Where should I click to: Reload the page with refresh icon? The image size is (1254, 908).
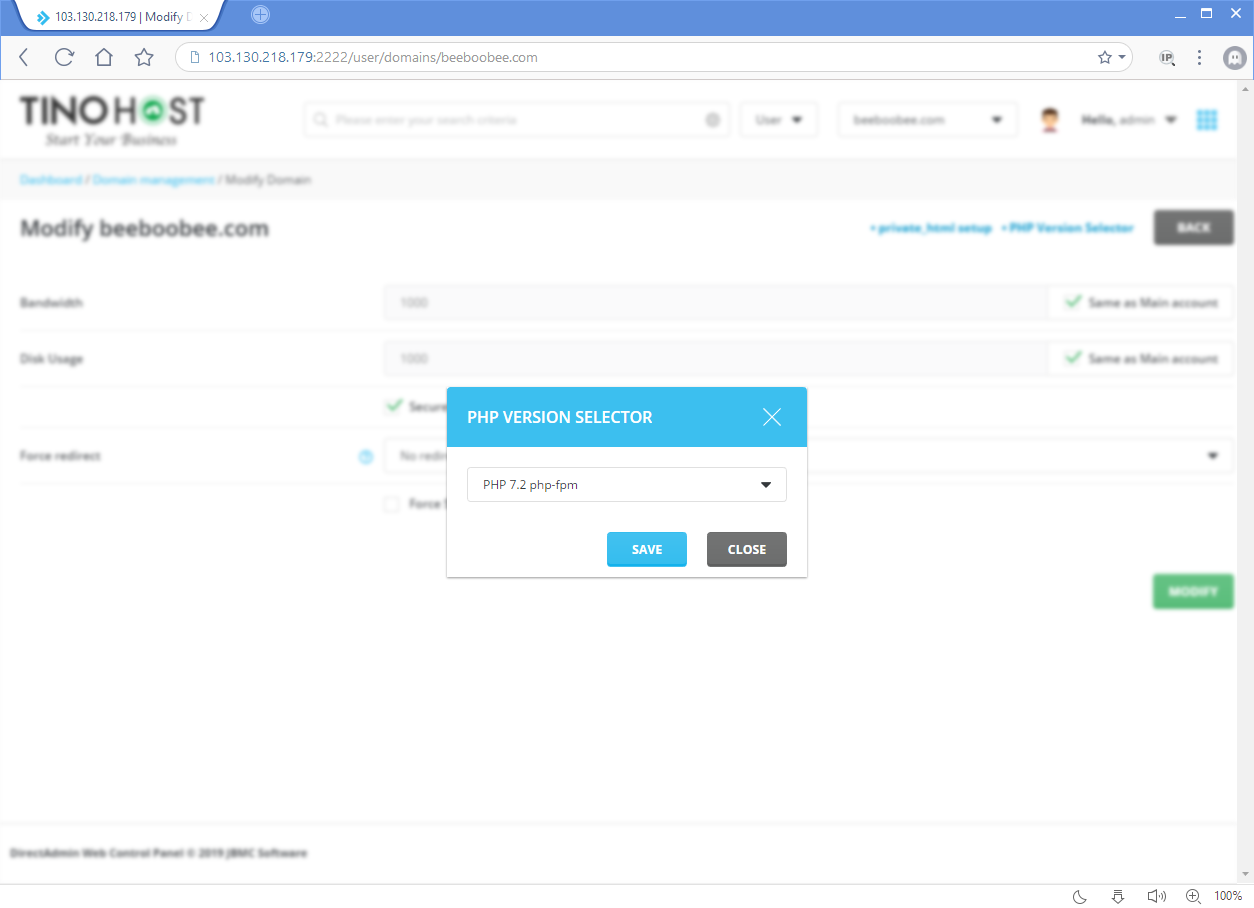[64, 58]
